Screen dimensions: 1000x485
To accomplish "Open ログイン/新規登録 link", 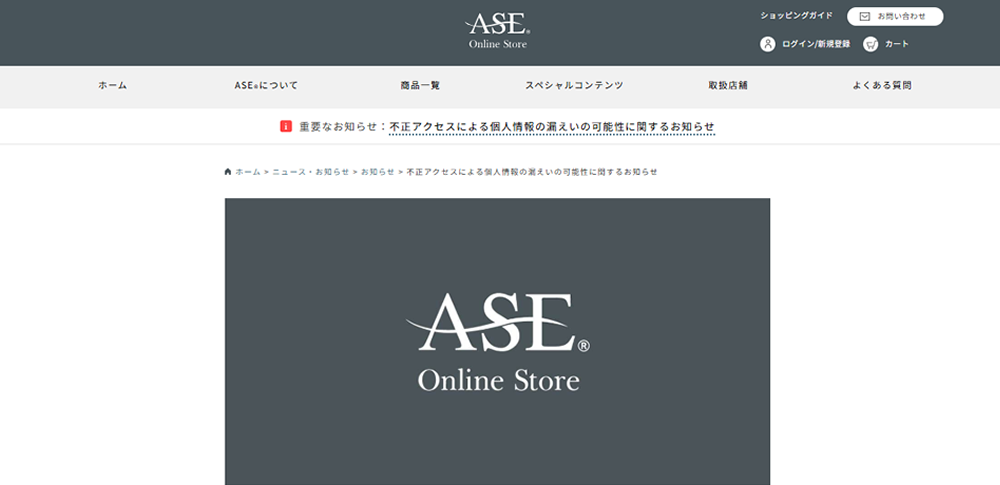I will click(x=816, y=44).
